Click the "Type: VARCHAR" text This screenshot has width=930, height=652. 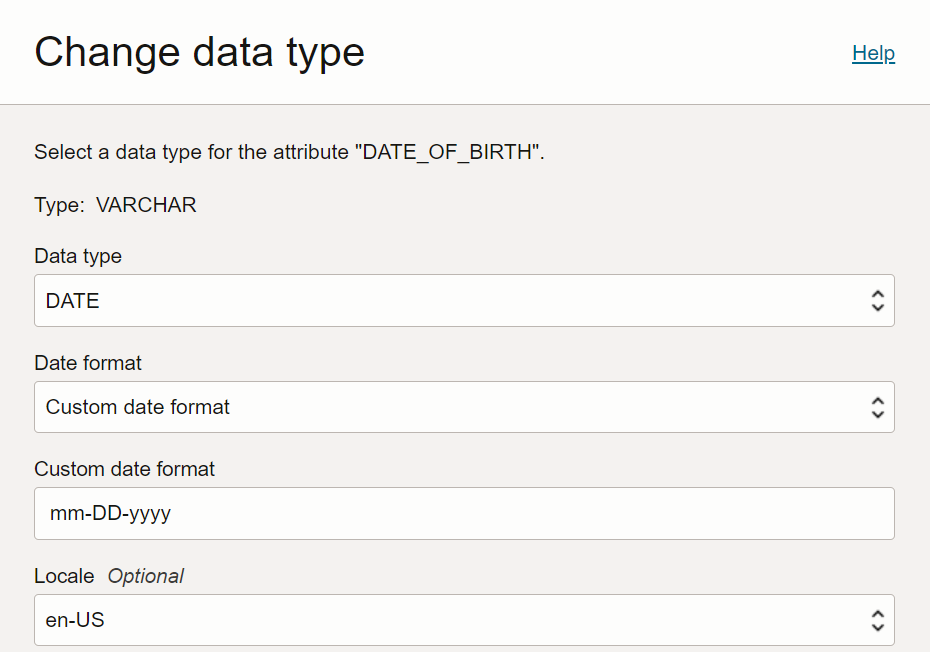pyautogui.click(x=115, y=205)
